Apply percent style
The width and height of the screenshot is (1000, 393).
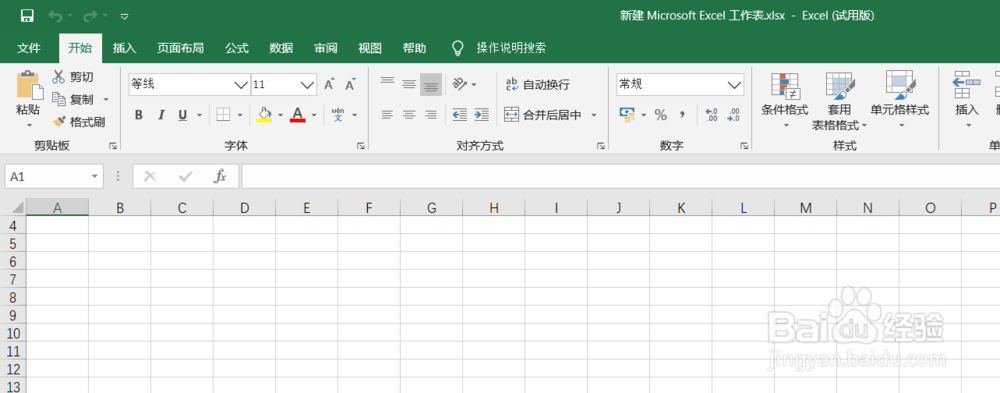coord(660,115)
